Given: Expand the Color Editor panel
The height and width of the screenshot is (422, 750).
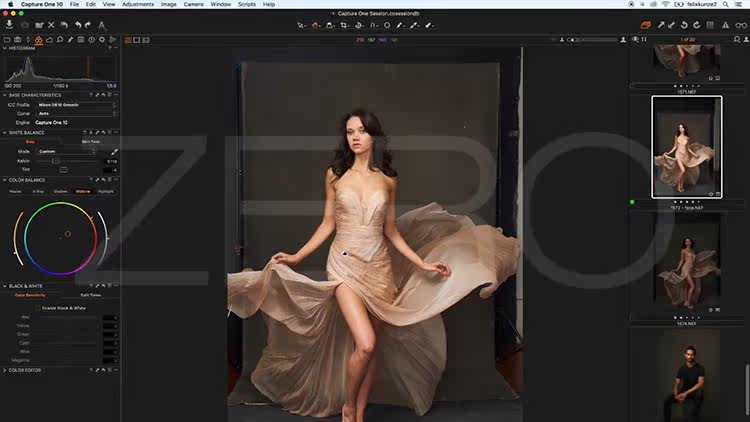Looking at the screenshot, I should [5, 370].
